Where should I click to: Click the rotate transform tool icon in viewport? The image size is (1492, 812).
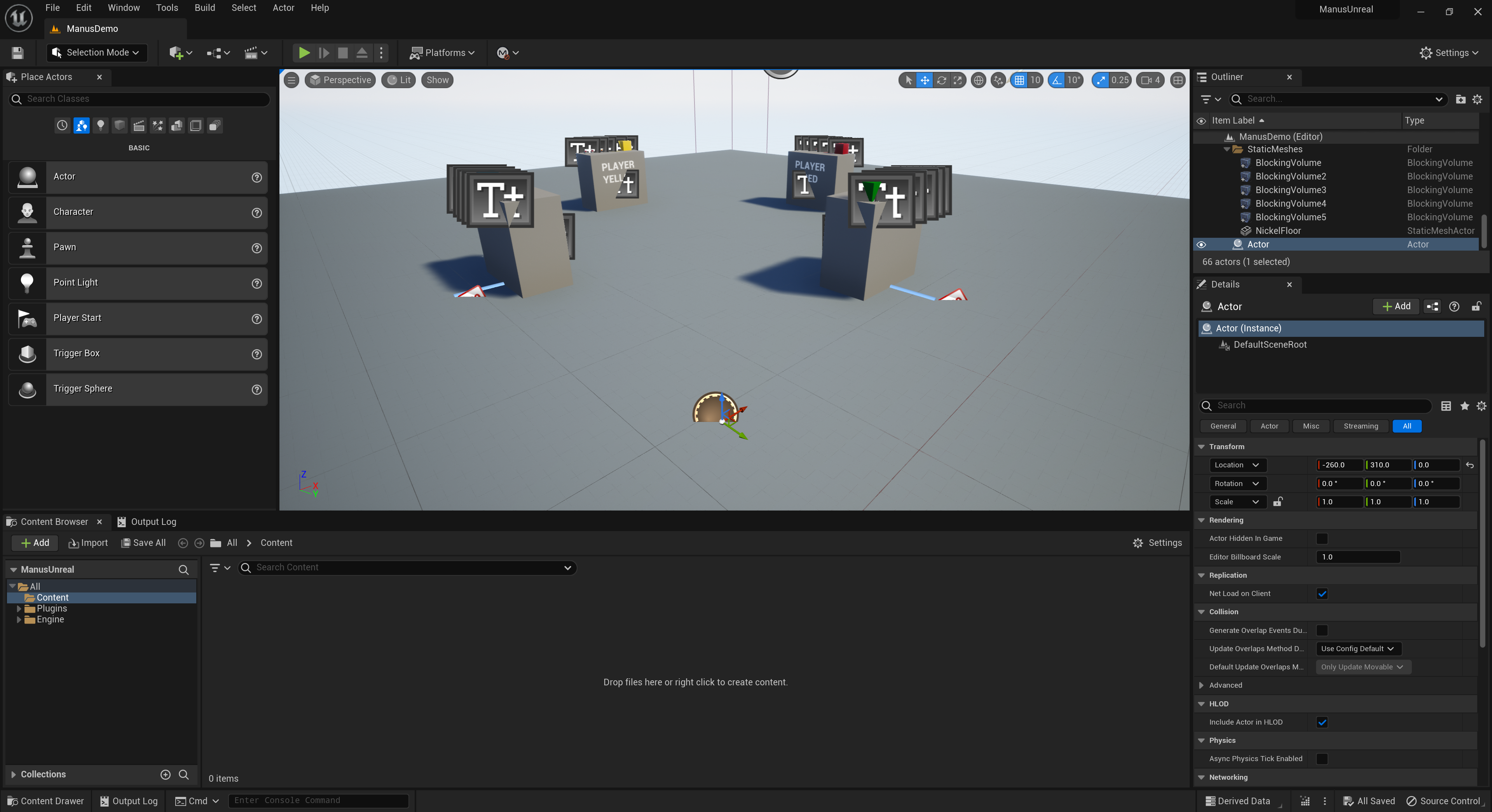pyautogui.click(x=941, y=80)
